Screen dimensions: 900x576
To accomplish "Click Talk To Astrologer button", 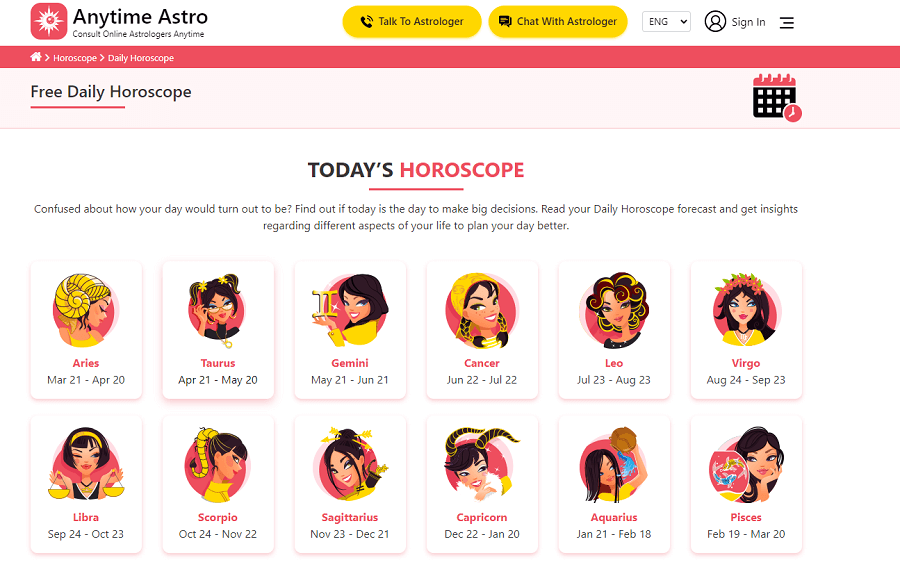I will point(412,22).
